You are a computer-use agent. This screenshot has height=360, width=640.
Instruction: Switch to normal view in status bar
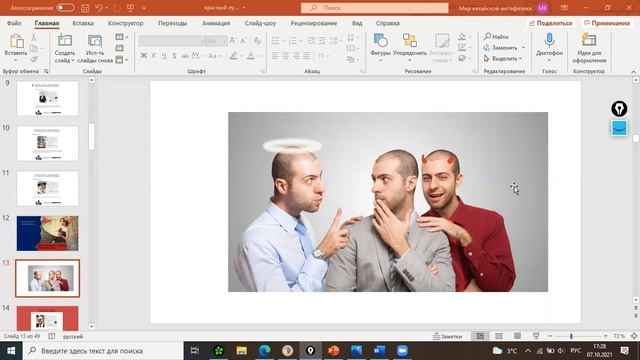click(480, 336)
